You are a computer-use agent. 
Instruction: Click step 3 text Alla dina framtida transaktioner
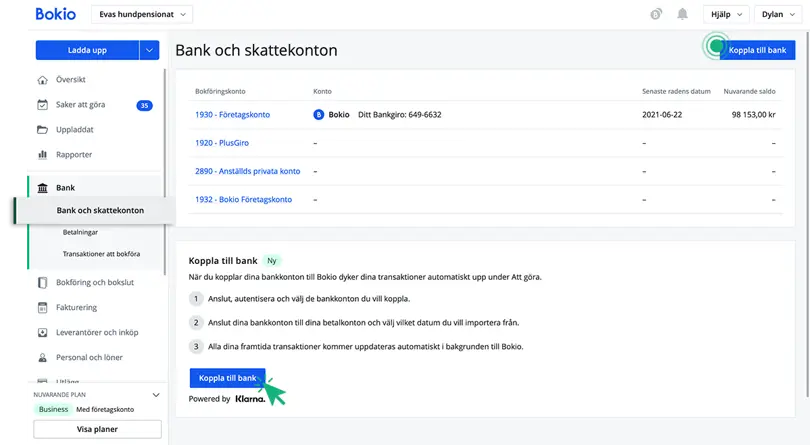coord(366,347)
